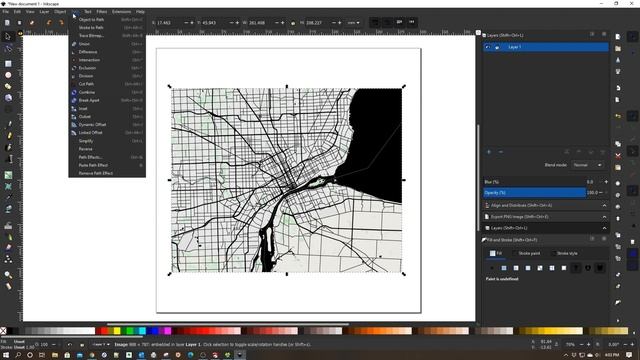
Task: Open the File menu
Action: coord(6,12)
